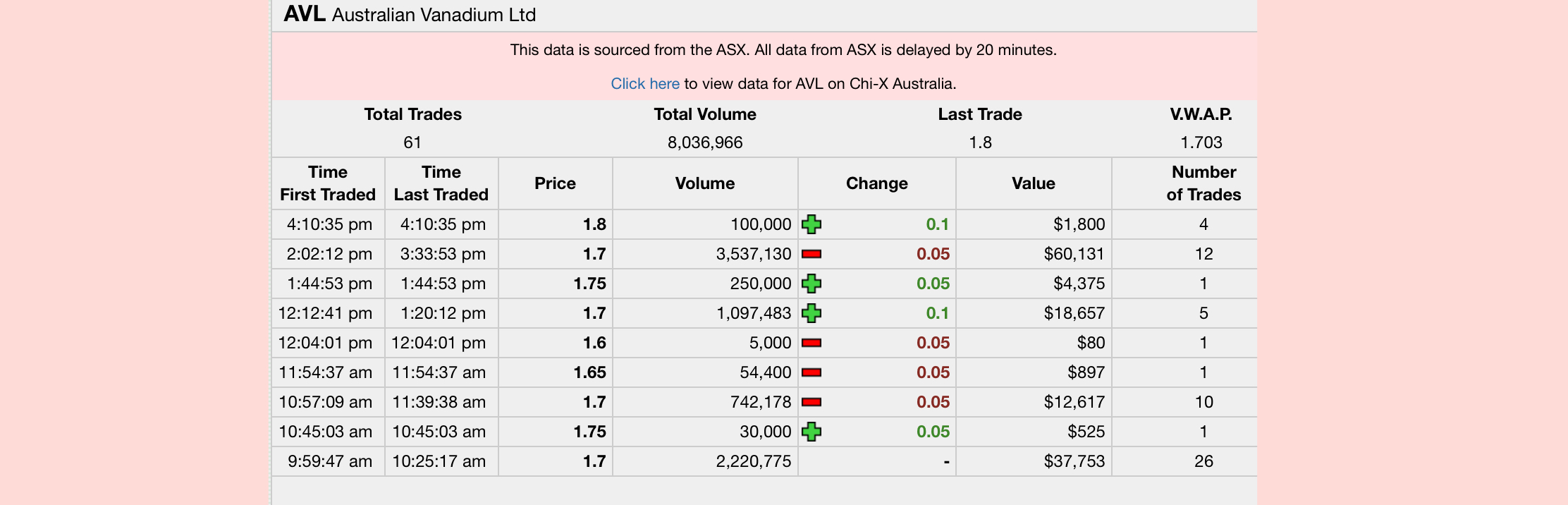Click the 'Total Trades' header
This screenshot has width=1568, height=505.
click(413, 114)
